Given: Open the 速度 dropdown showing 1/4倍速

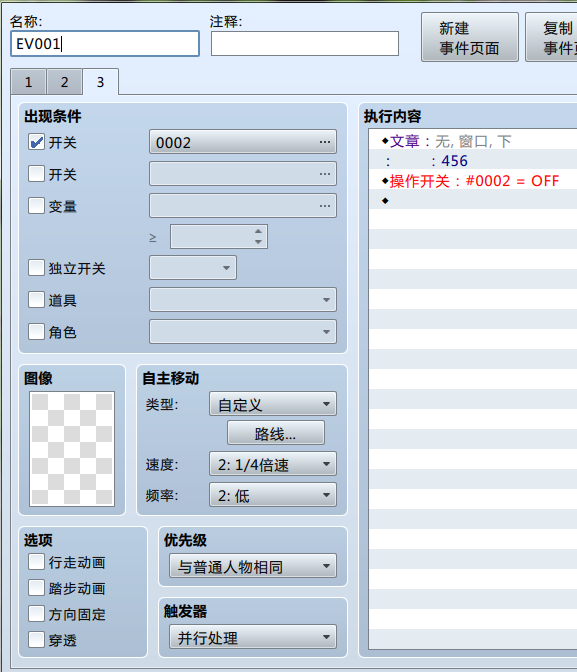Looking at the screenshot, I should pyautogui.click(x=273, y=464).
